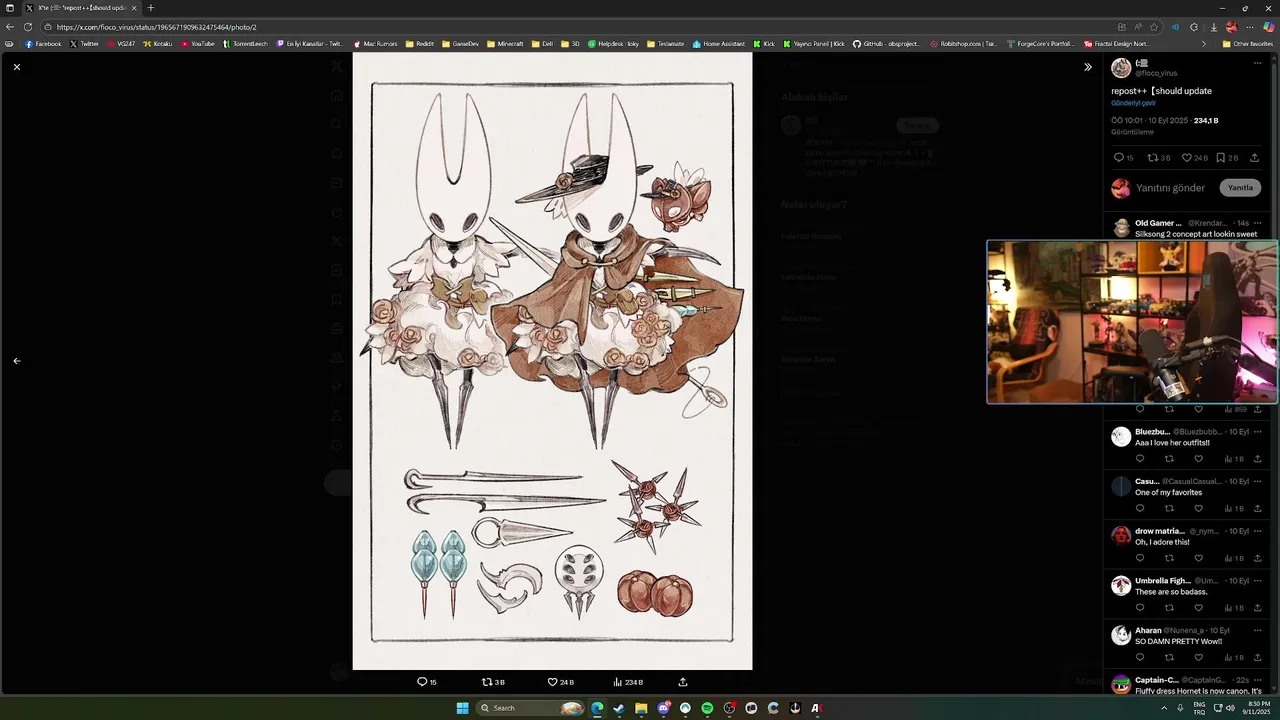
Task: Expand Other favorites folder
Action: (x=1248, y=44)
